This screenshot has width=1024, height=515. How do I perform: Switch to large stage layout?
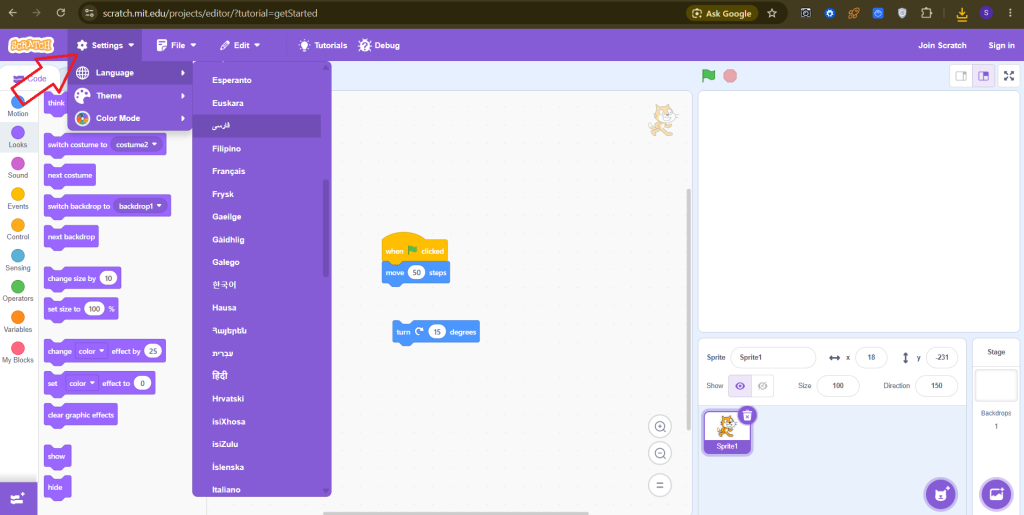click(983, 76)
